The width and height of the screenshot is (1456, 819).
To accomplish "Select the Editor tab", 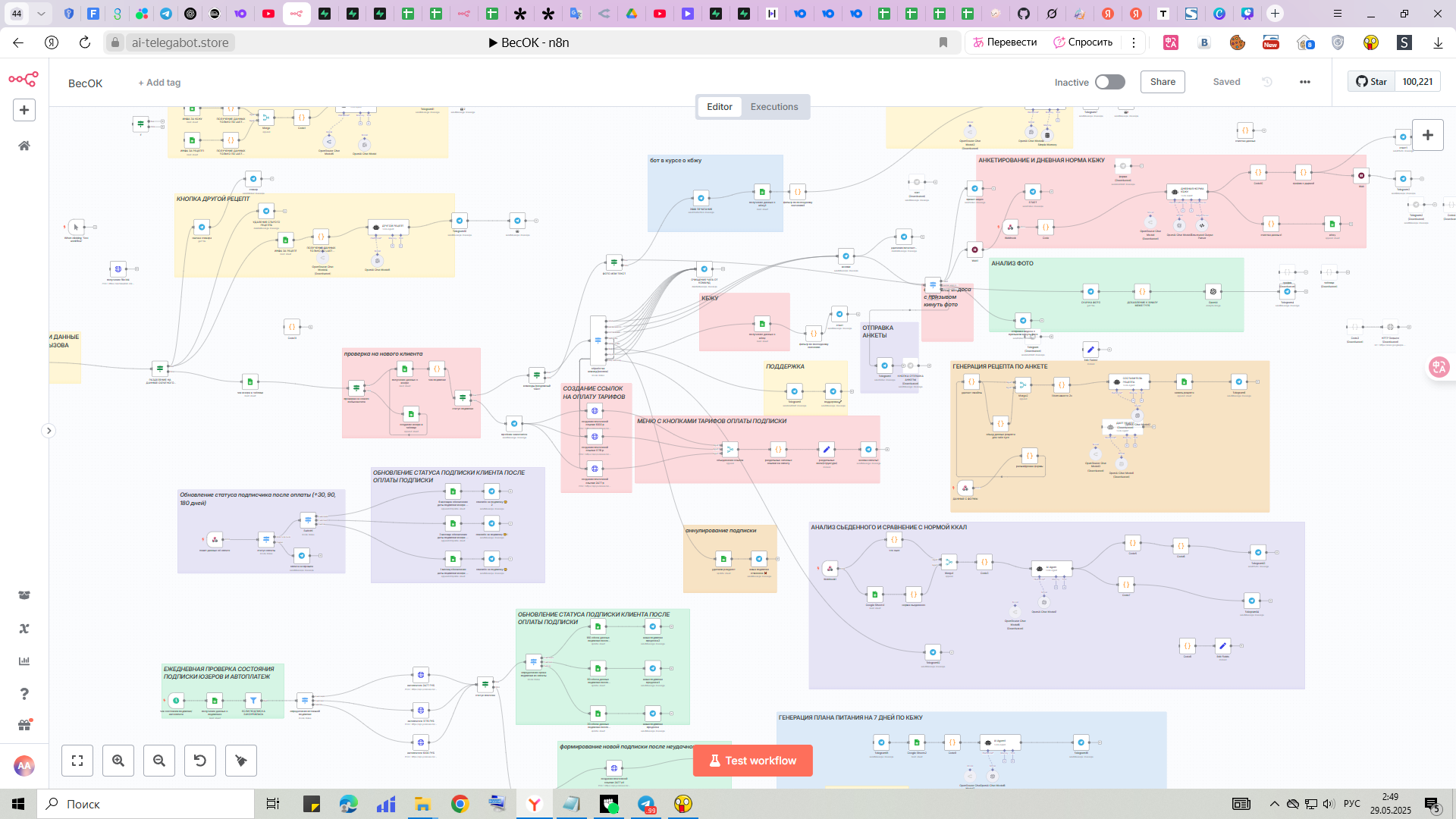I will (719, 107).
